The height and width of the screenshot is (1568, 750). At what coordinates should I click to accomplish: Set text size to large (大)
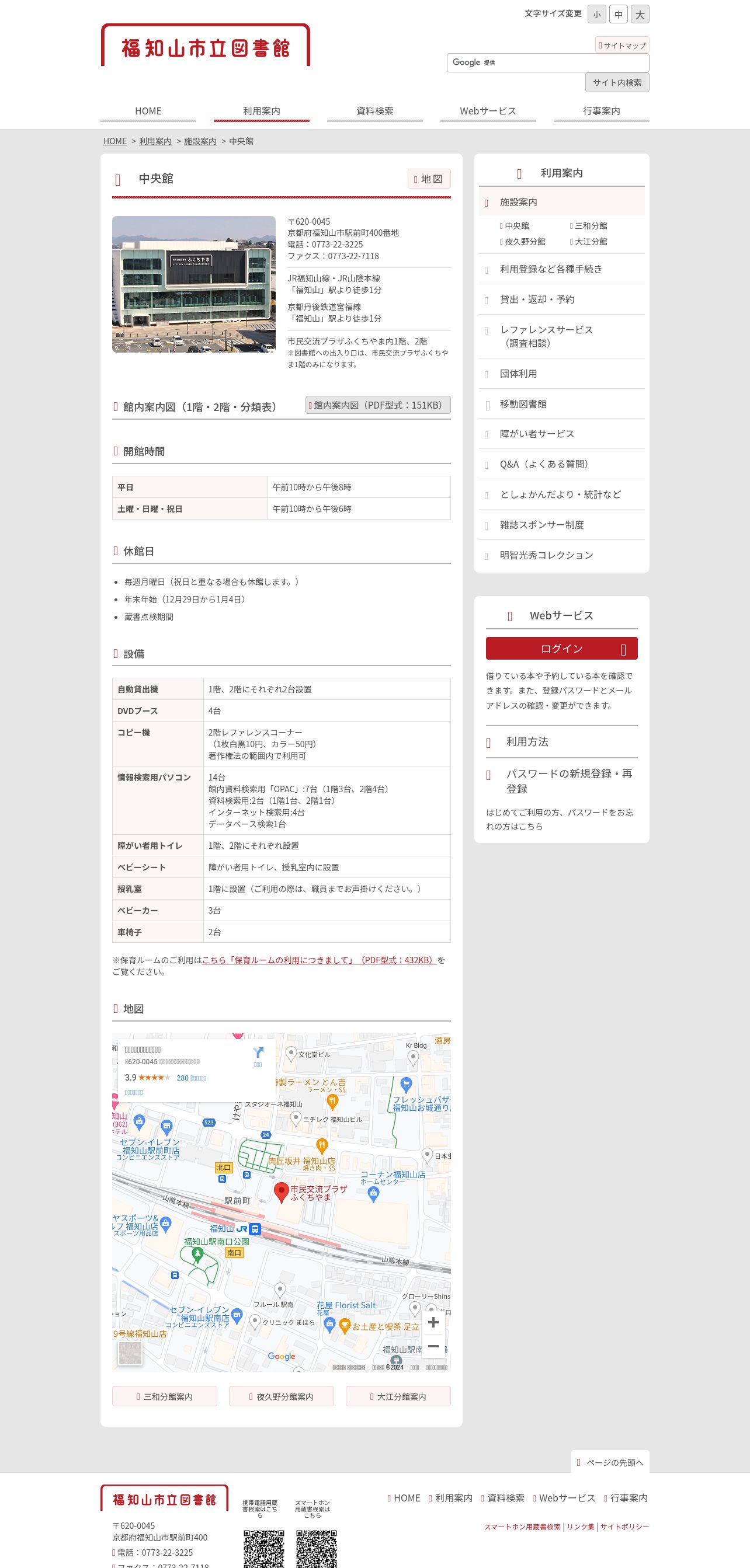(x=640, y=15)
